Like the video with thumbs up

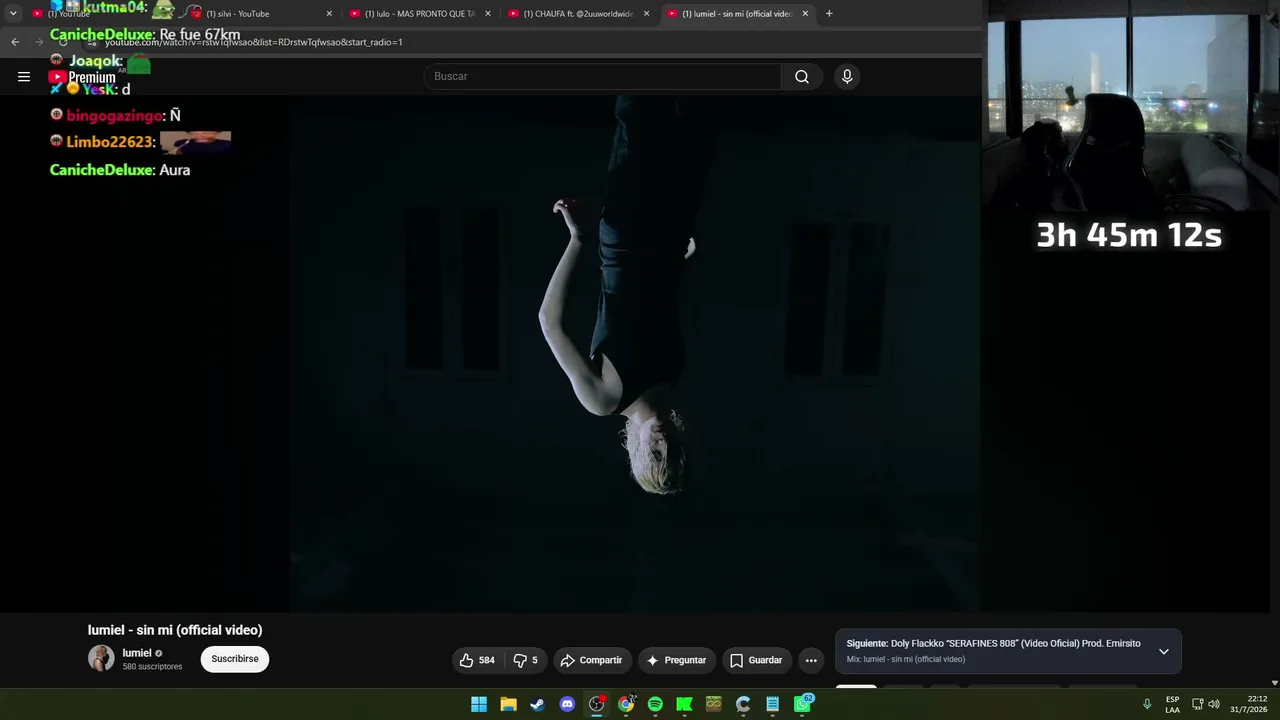[478, 660]
